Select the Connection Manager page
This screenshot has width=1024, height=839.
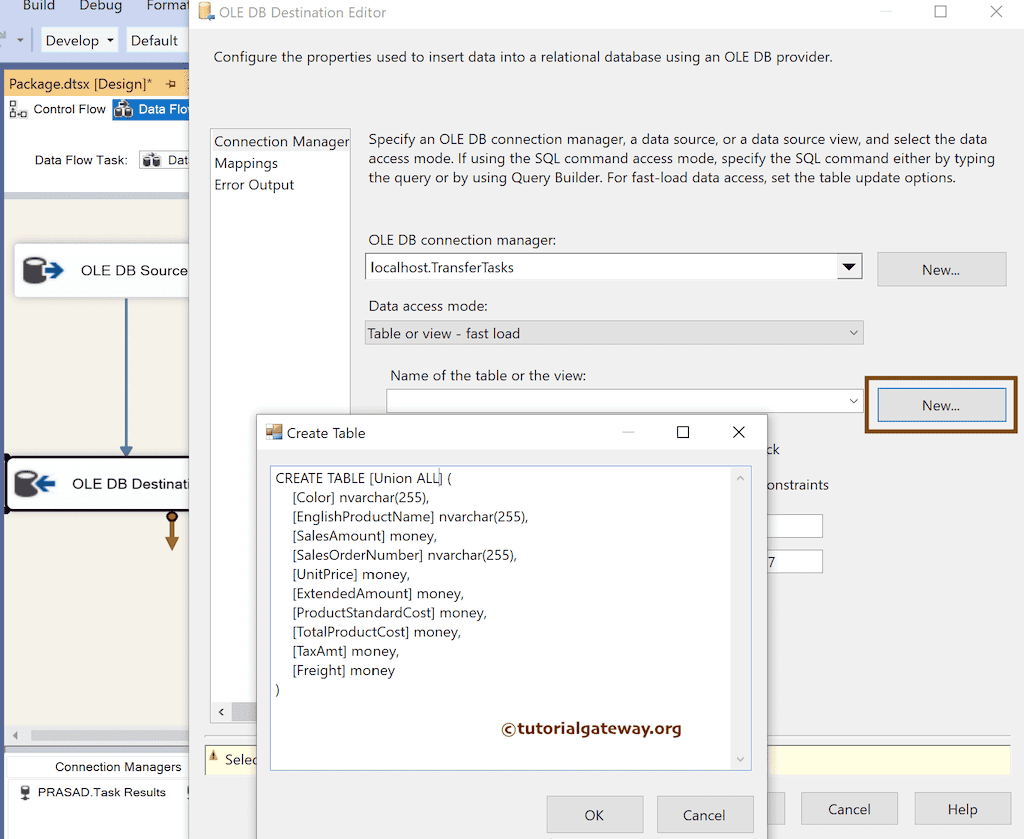point(281,142)
